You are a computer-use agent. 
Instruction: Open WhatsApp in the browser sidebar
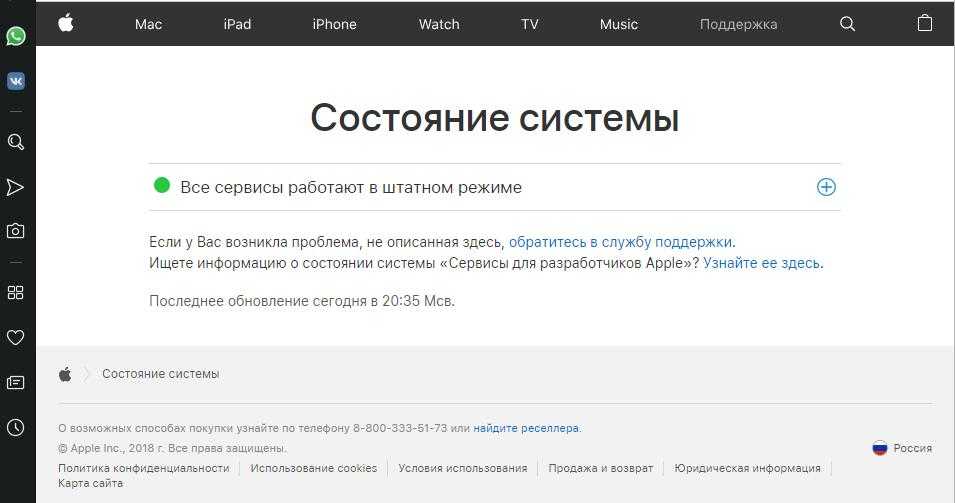tap(16, 36)
